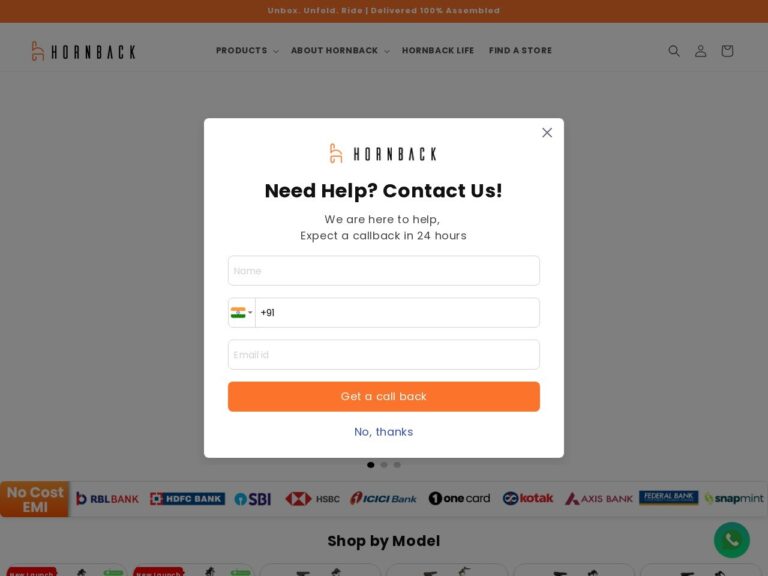This screenshot has height=576, width=768.
Task: Click the snapmint logo
Action: click(x=734, y=499)
